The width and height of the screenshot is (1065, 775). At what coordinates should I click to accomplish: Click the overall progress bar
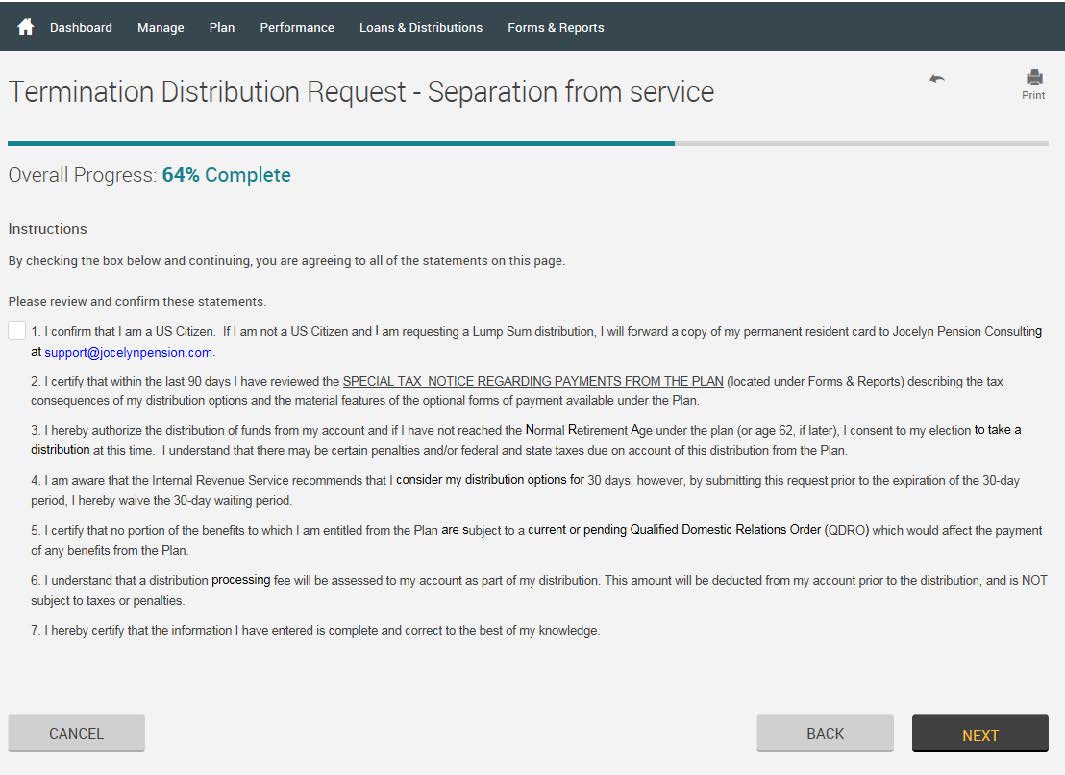point(528,143)
